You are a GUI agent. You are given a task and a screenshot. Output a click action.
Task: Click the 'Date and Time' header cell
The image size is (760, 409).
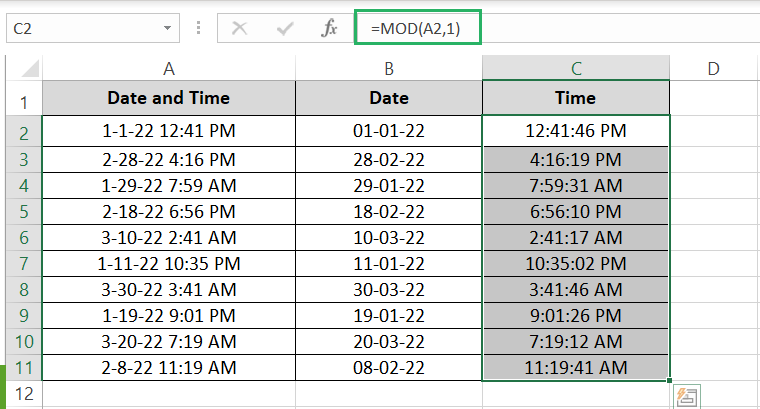169,98
